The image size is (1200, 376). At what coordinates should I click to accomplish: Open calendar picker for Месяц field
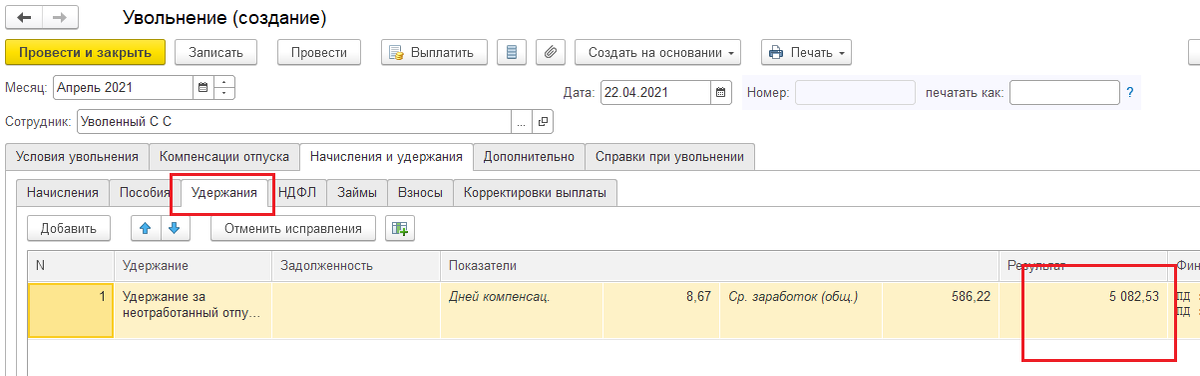coord(203,88)
